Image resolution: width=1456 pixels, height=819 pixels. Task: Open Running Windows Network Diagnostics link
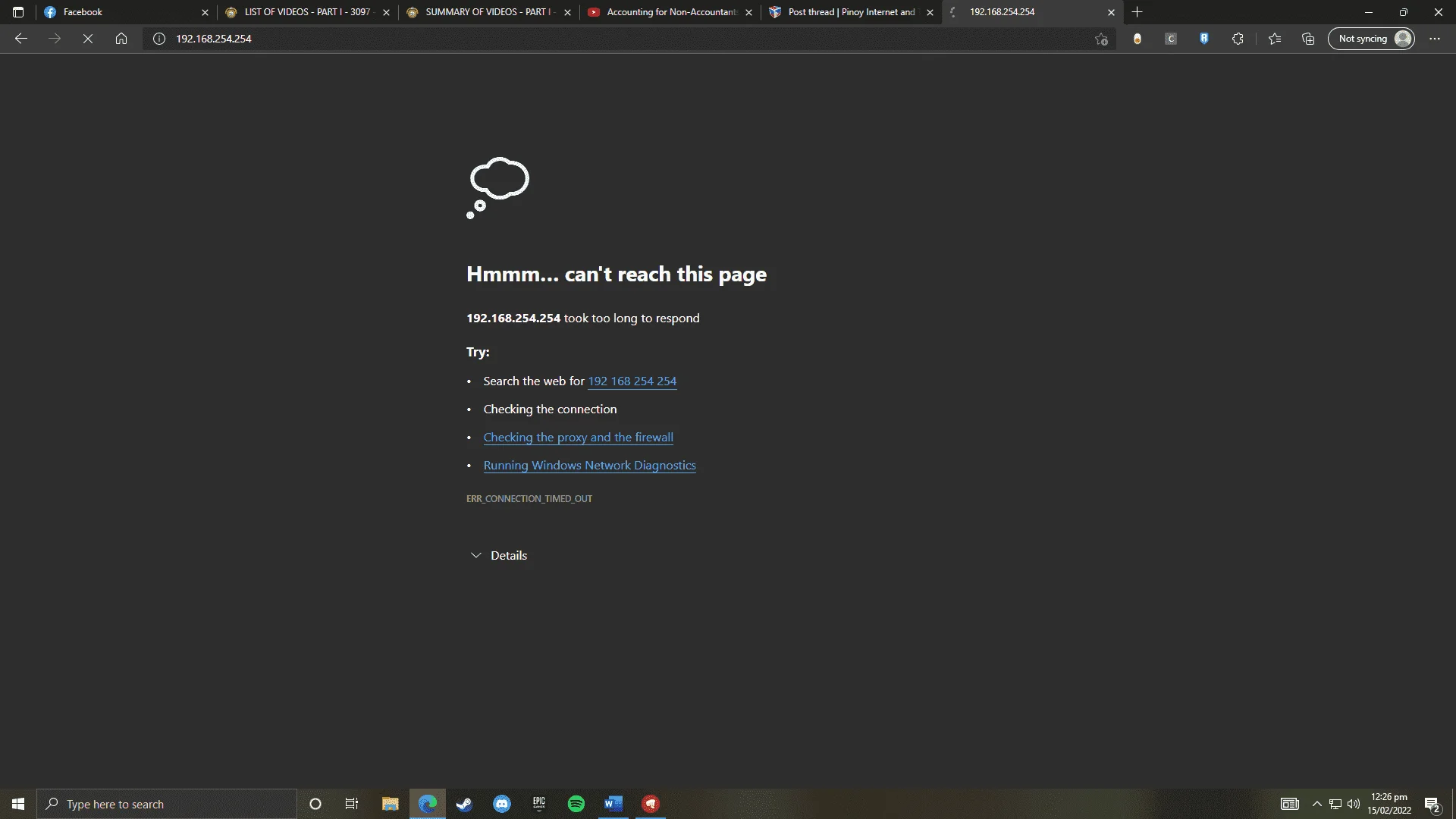[x=589, y=466]
